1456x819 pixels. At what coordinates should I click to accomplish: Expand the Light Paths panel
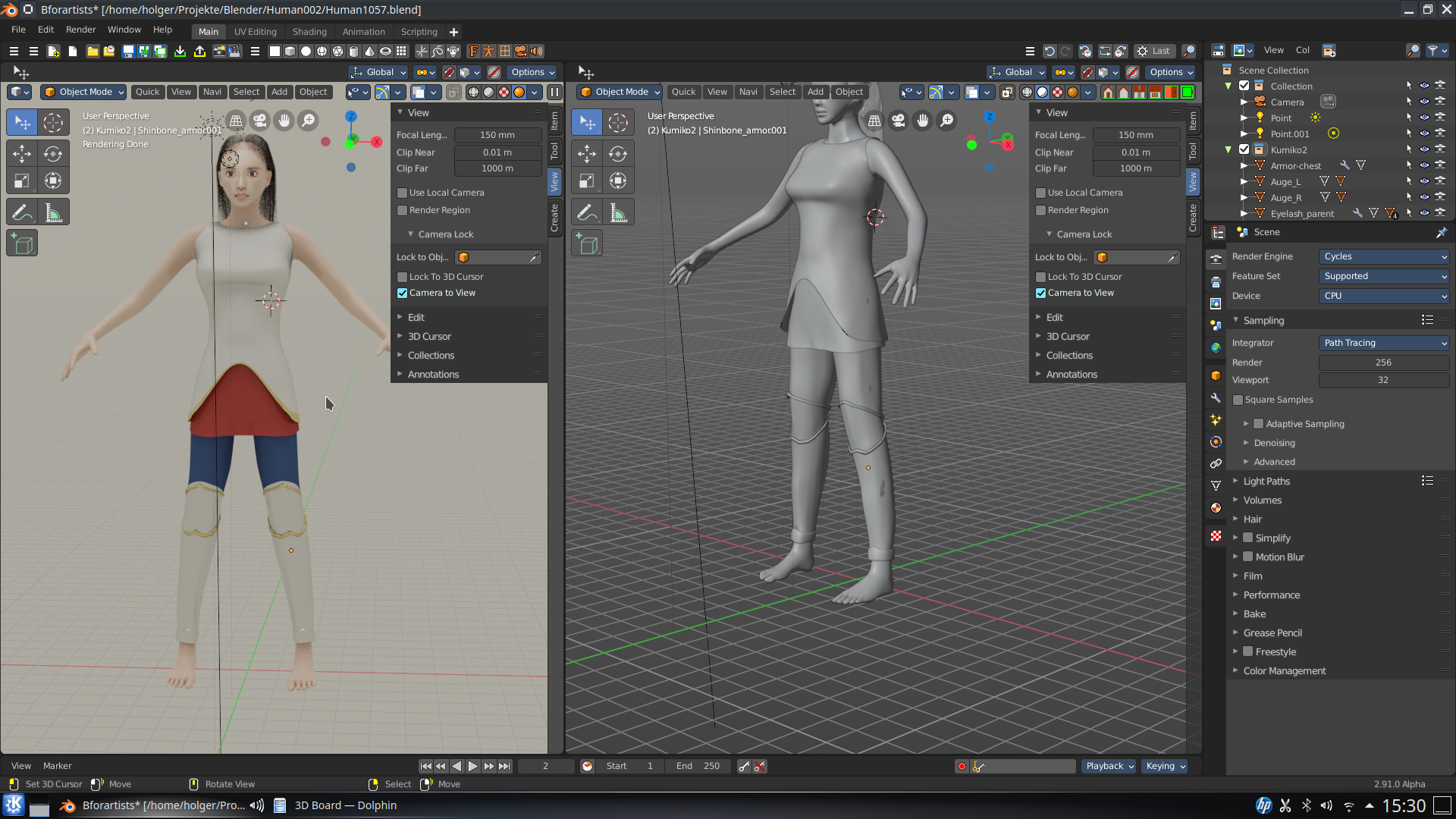pos(1266,481)
